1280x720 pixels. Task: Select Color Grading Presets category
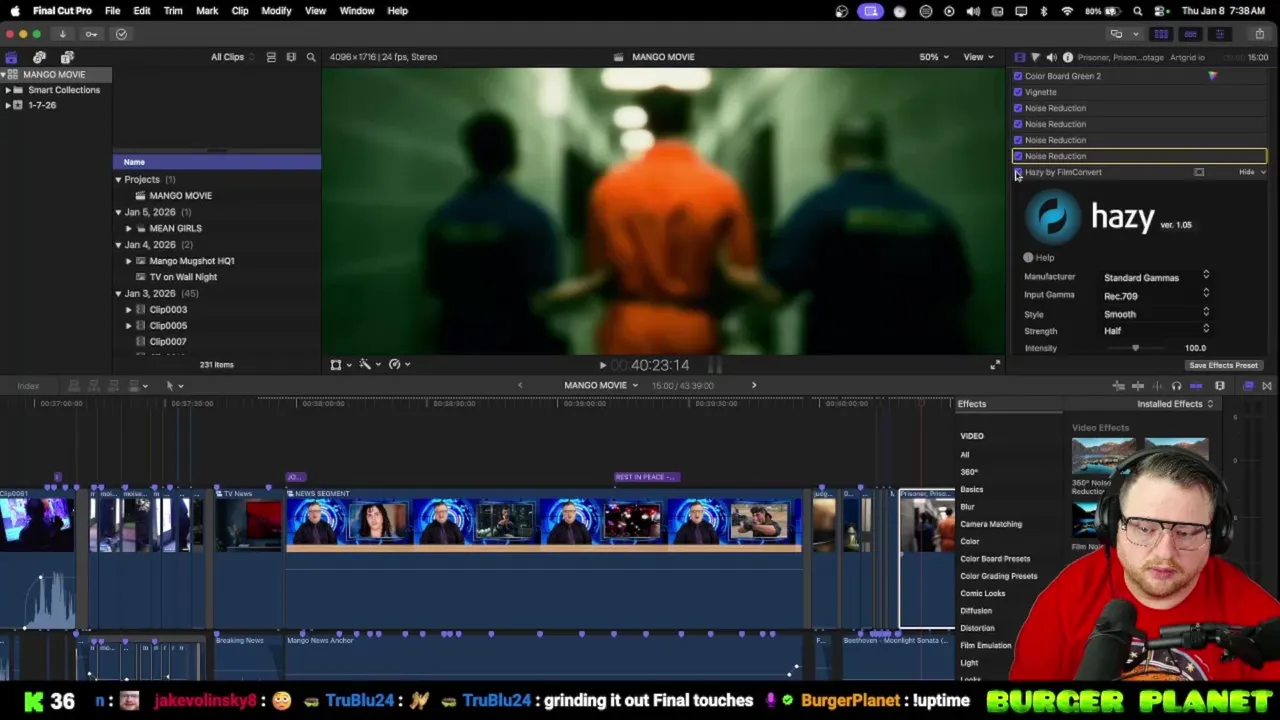pos(998,576)
